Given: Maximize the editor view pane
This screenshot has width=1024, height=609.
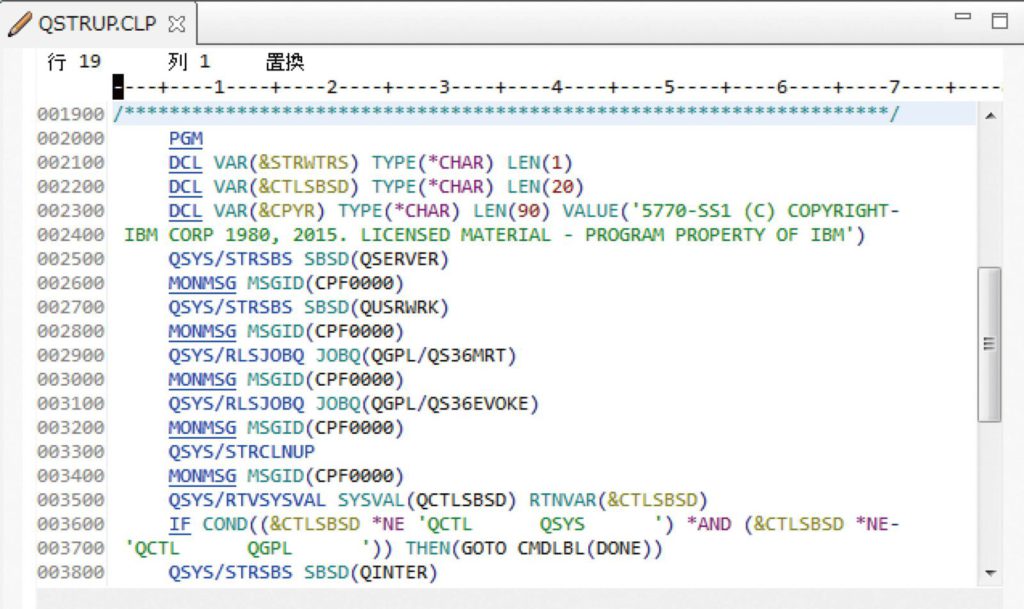Looking at the screenshot, I should [999, 20].
